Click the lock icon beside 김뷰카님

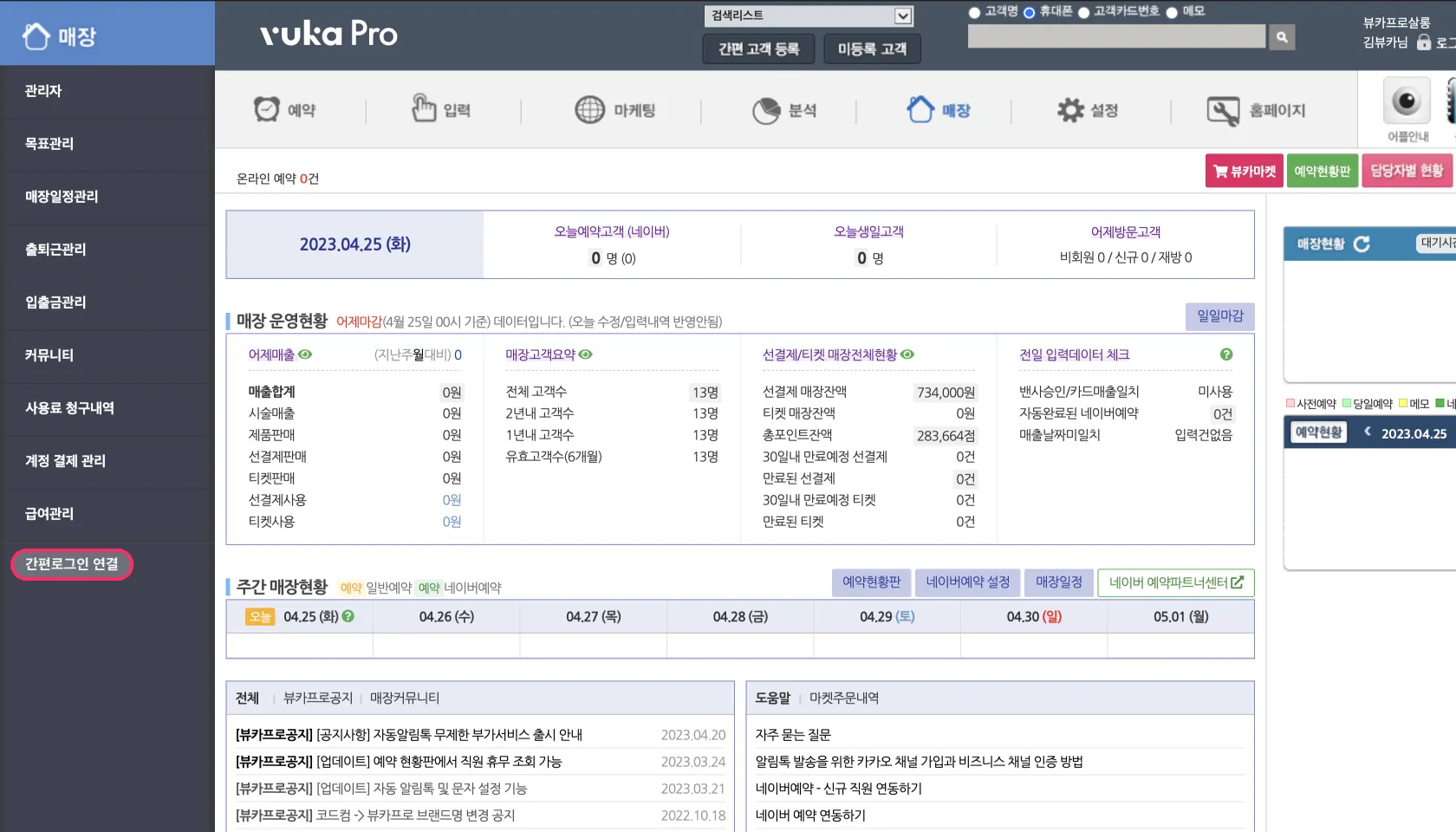1424,42
